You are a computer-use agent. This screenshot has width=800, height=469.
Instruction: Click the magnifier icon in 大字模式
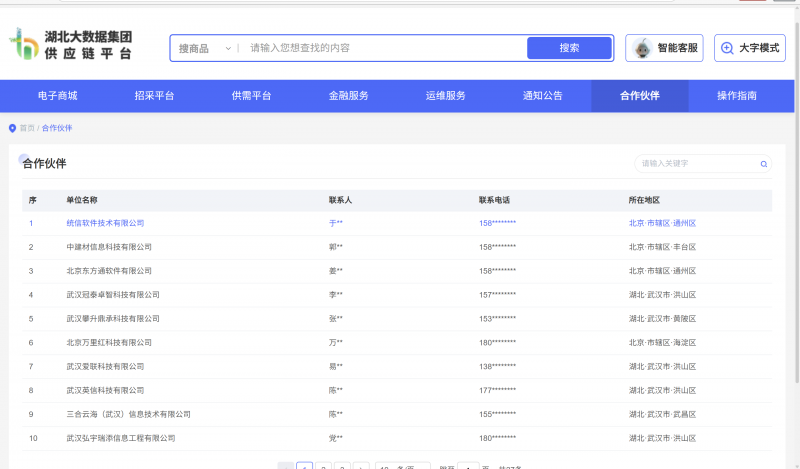pyautogui.click(x=727, y=48)
